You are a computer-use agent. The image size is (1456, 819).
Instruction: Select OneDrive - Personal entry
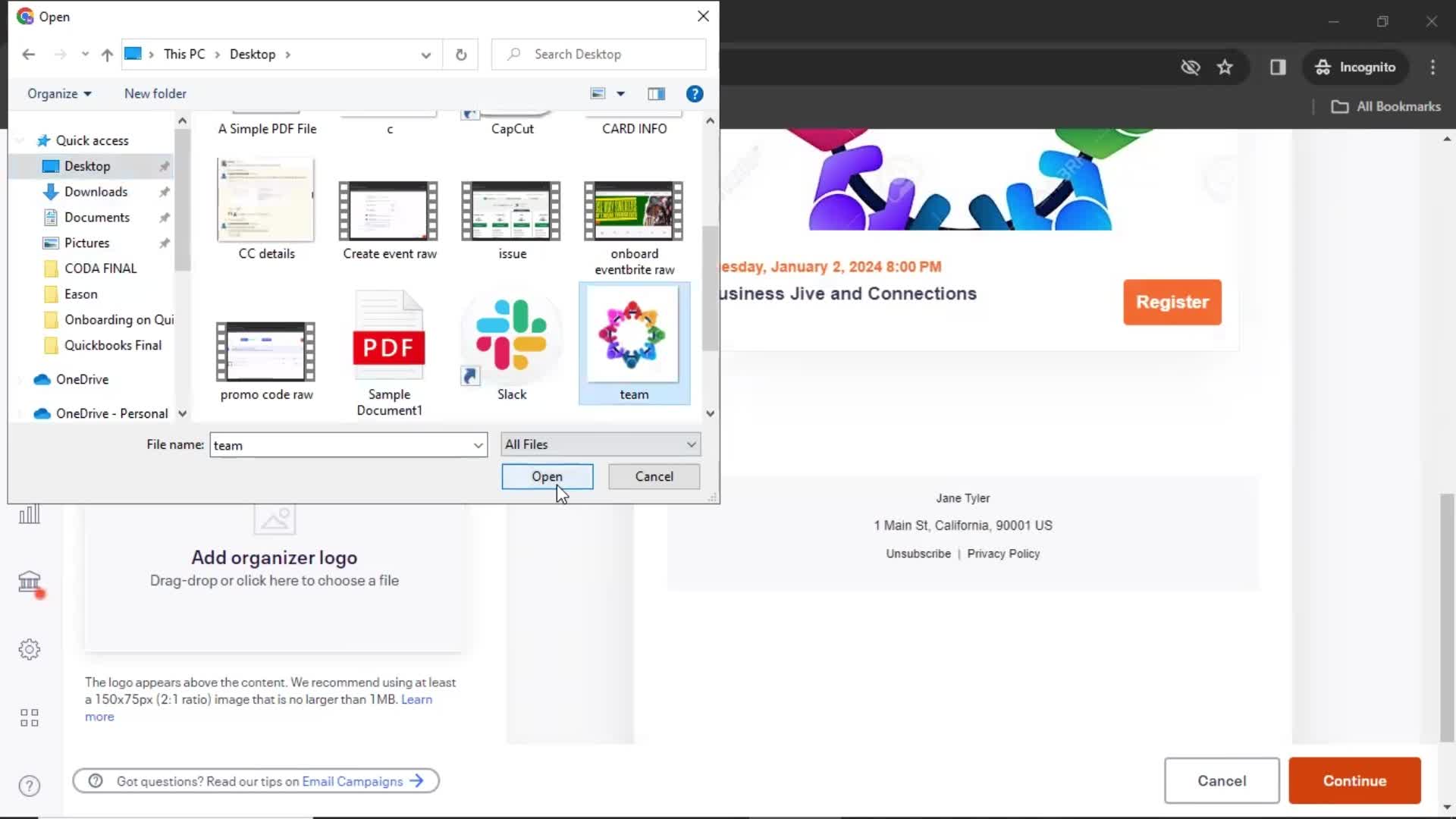point(111,414)
